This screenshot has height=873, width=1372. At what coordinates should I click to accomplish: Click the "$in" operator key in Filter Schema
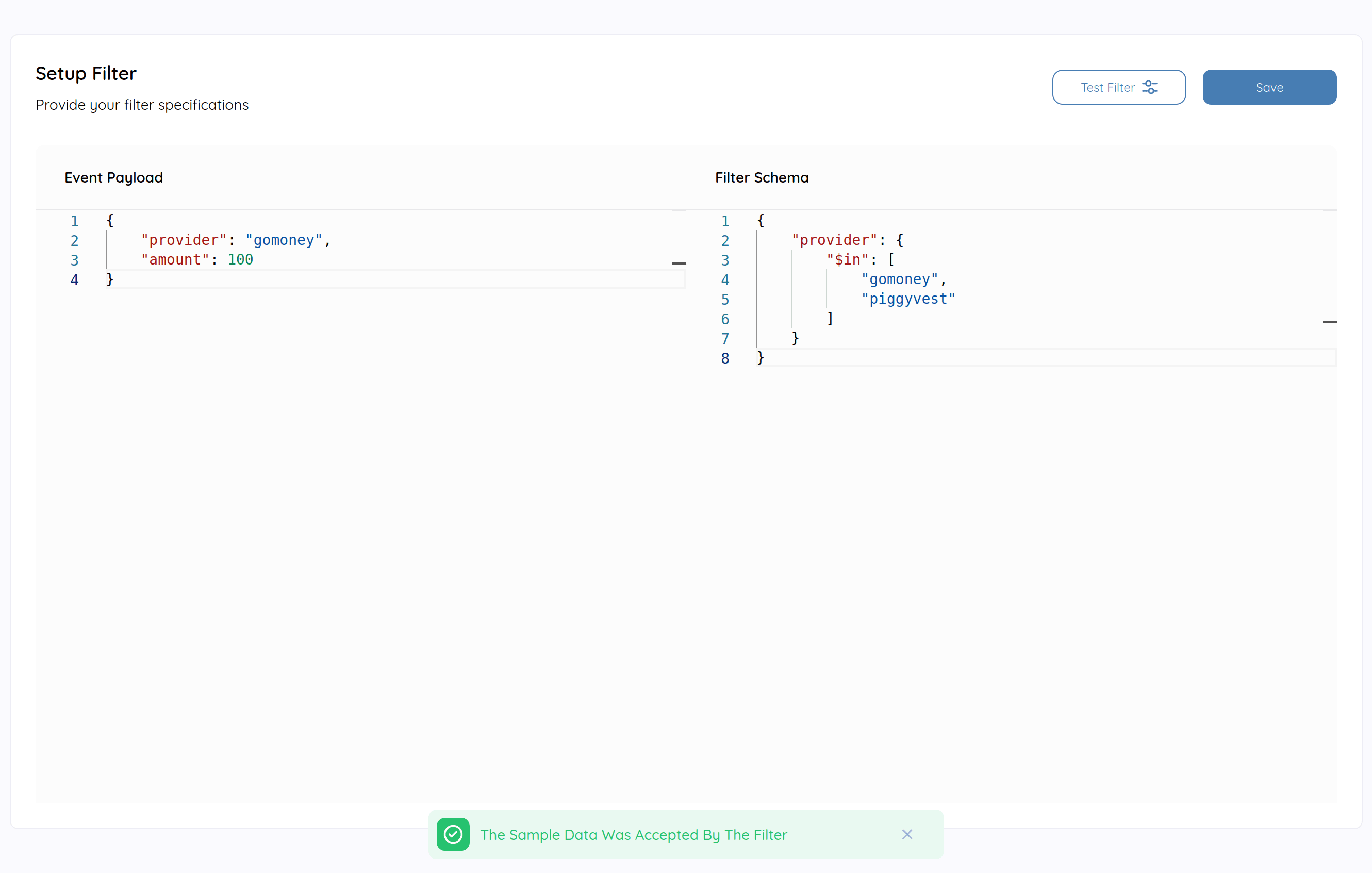pyautogui.click(x=848, y=259)
